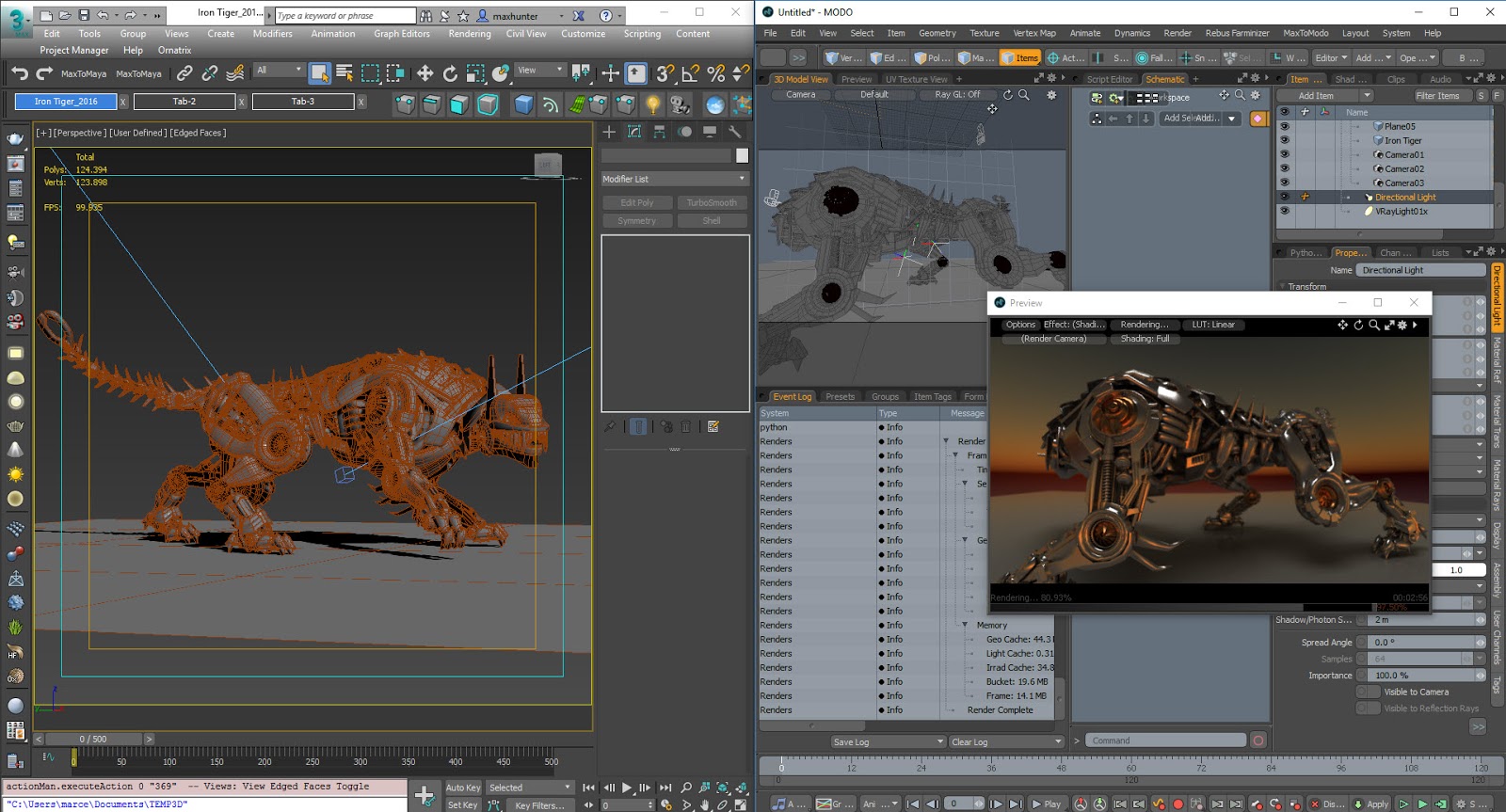The height and width of the screenshot is (812, 1506).
Task: Activate the Rotate tool in main toolbar
Action: pos(450,73)
